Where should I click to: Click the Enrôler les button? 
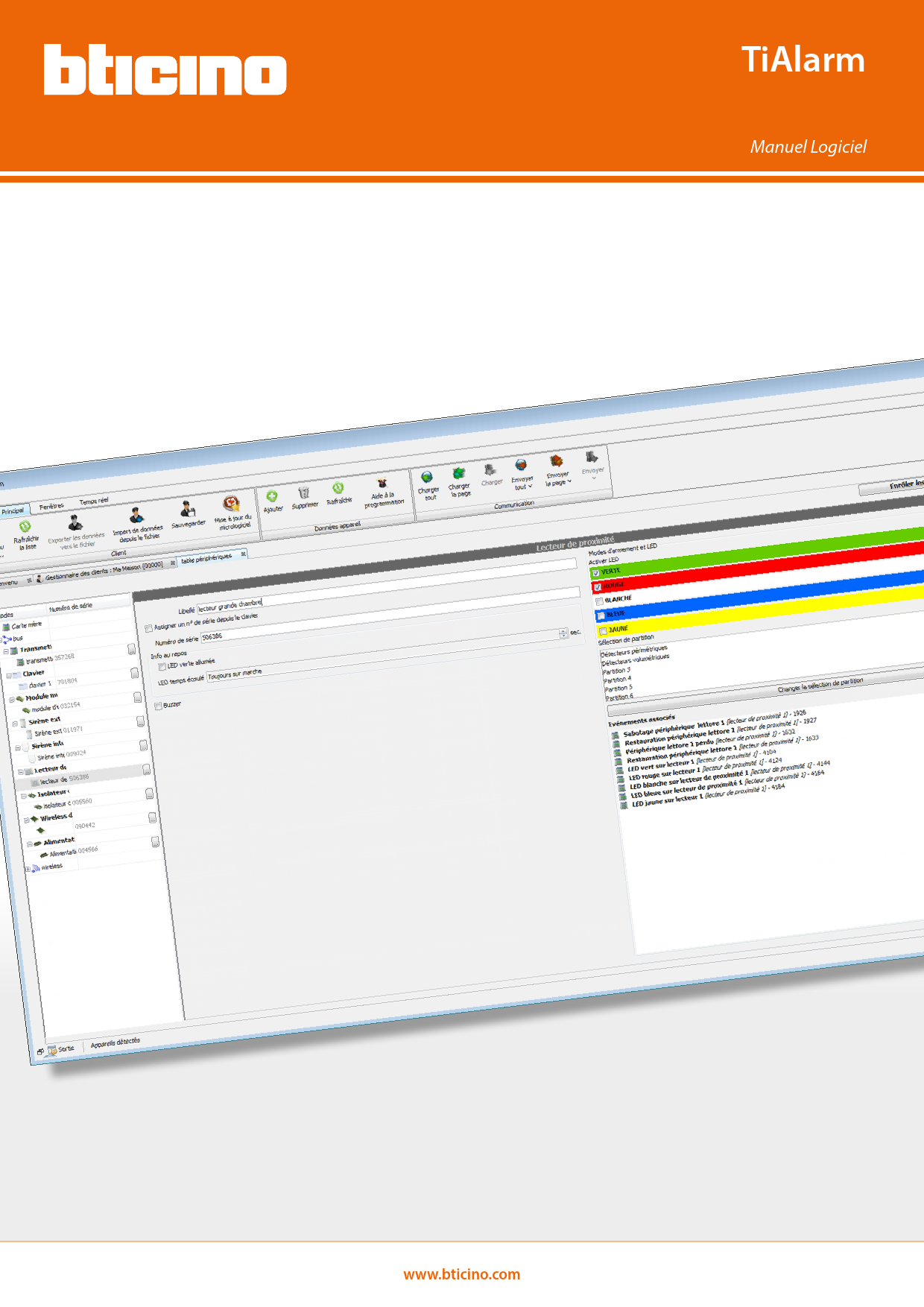pyautogui.click(x=892, y=486)
